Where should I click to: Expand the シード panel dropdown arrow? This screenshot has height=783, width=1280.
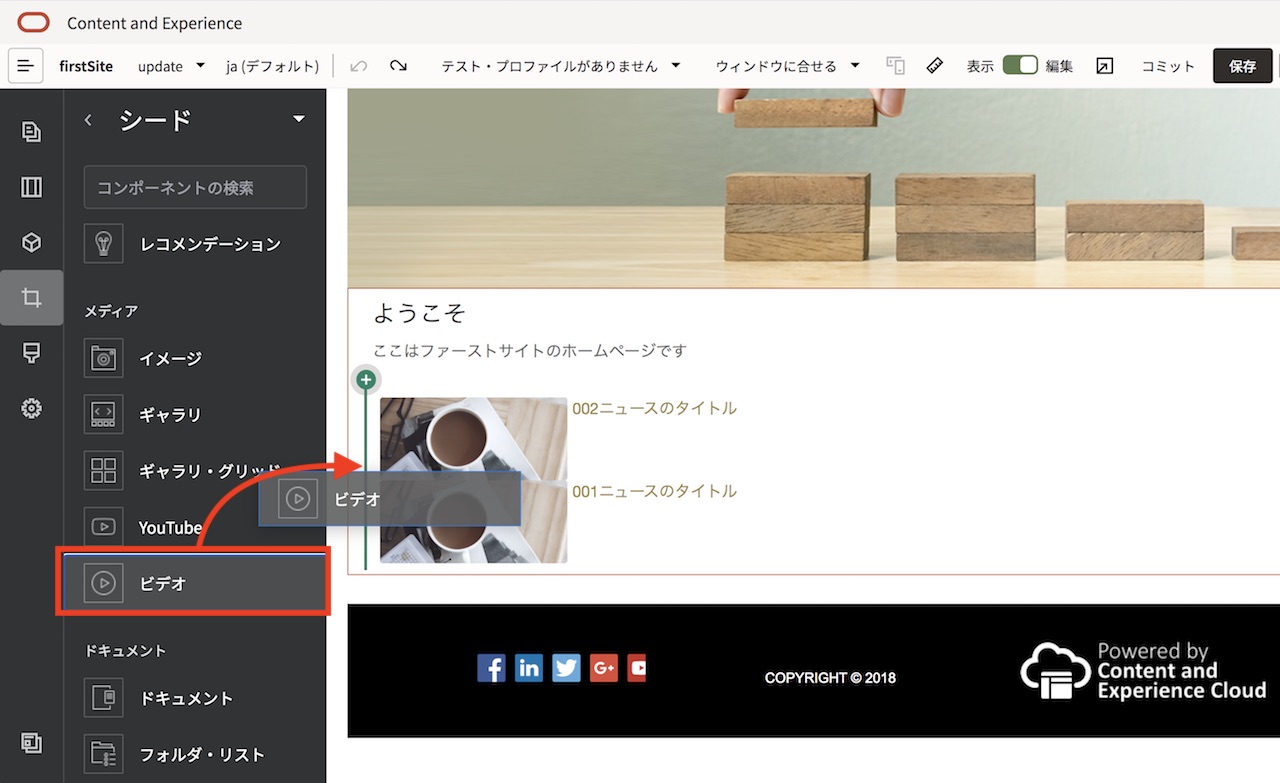(298, 118)
